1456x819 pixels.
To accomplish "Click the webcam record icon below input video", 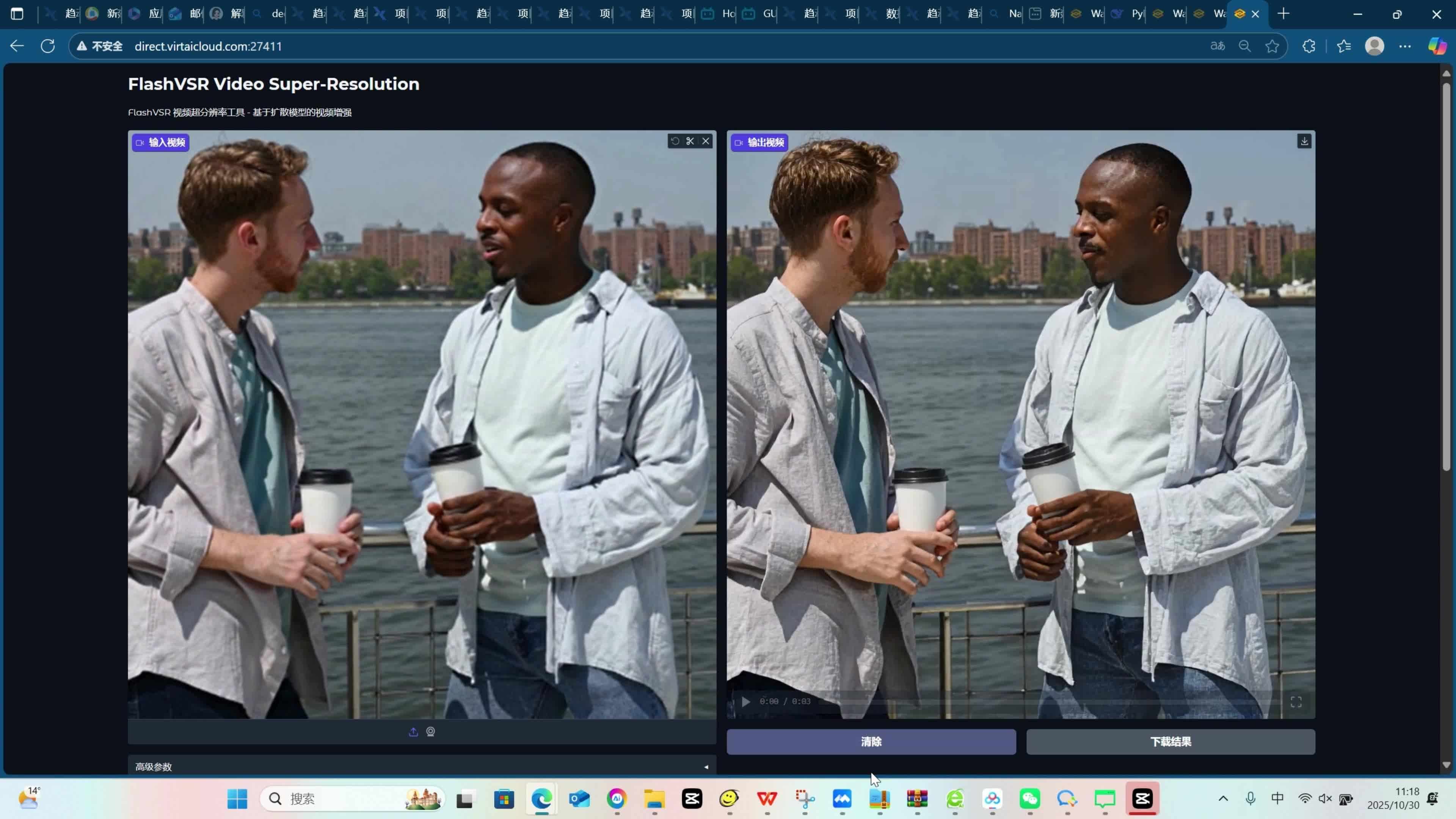I will (x=431, y=732).
